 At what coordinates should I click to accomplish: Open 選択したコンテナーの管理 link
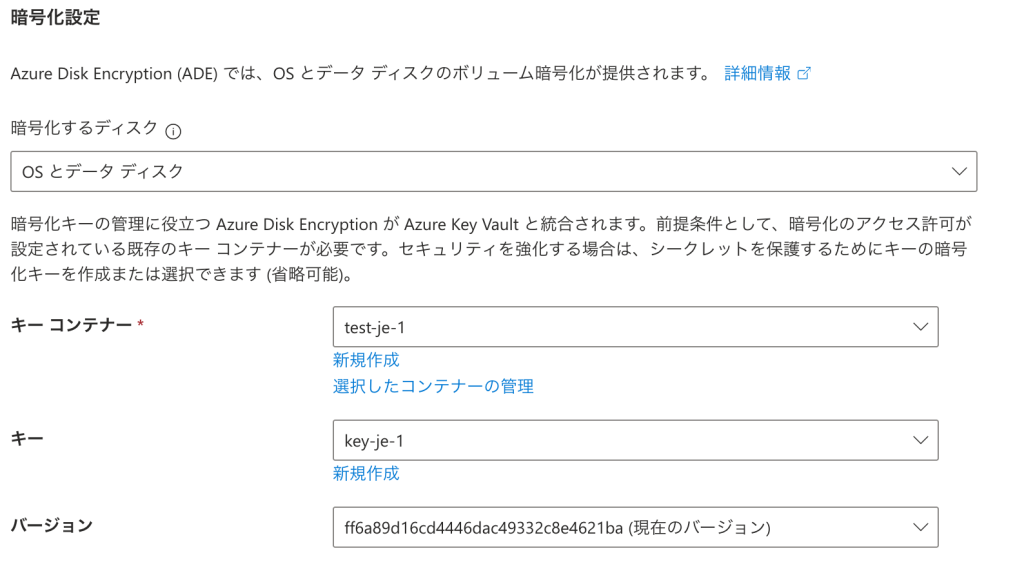[433, 386]
